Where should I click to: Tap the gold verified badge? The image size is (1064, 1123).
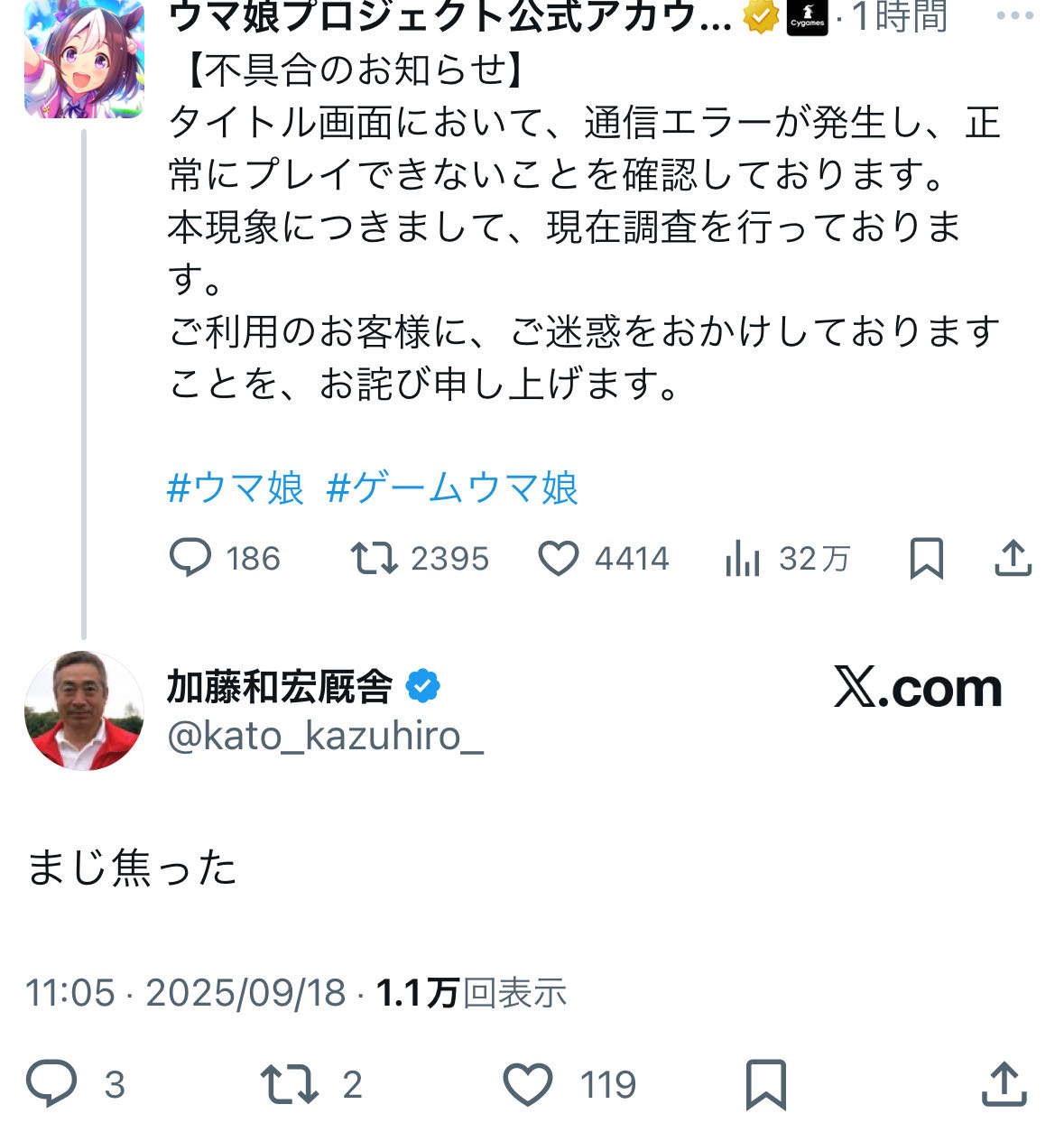[x=761, y=16]
